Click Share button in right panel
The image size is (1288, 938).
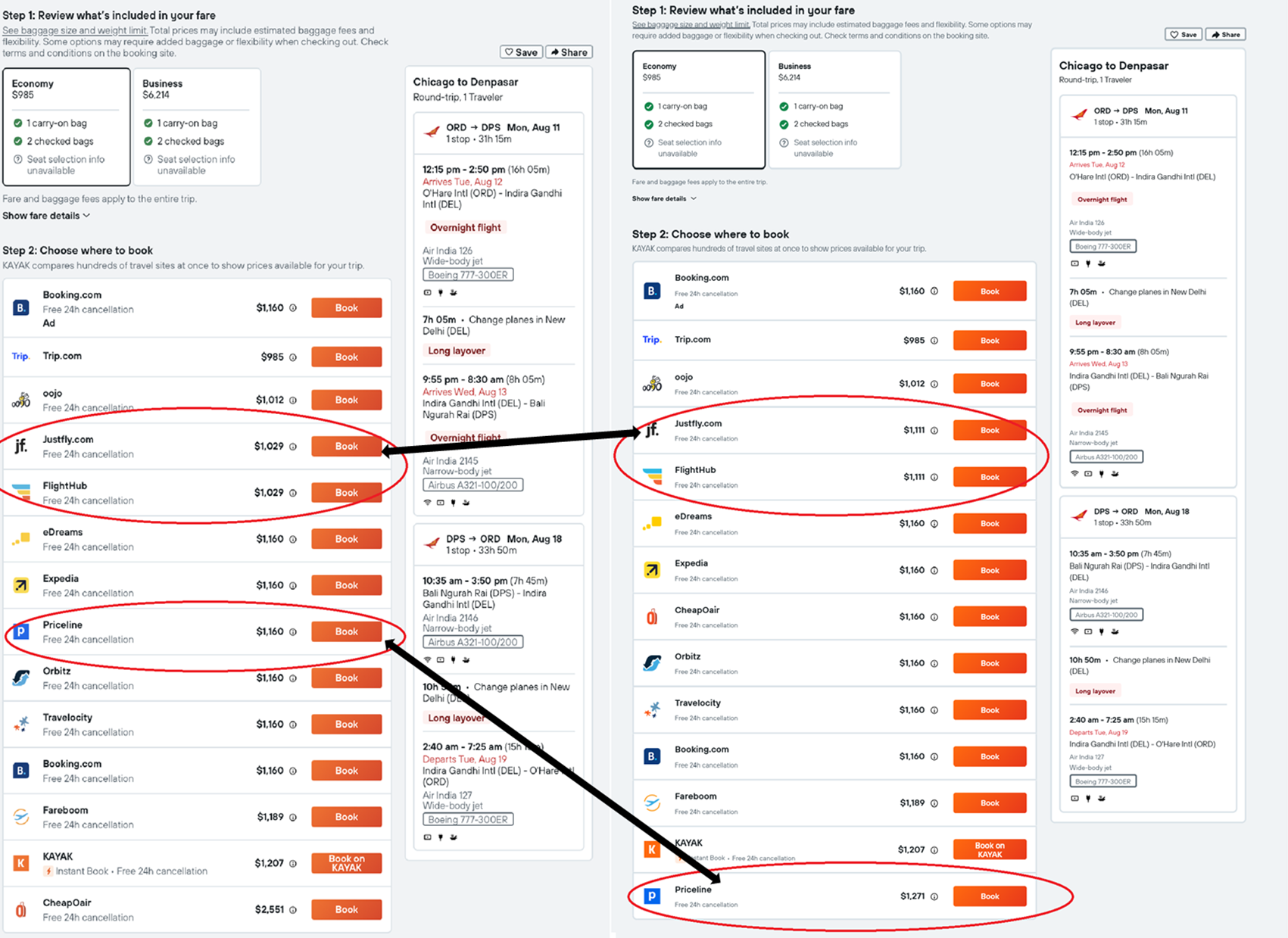tap(1225, 34)
